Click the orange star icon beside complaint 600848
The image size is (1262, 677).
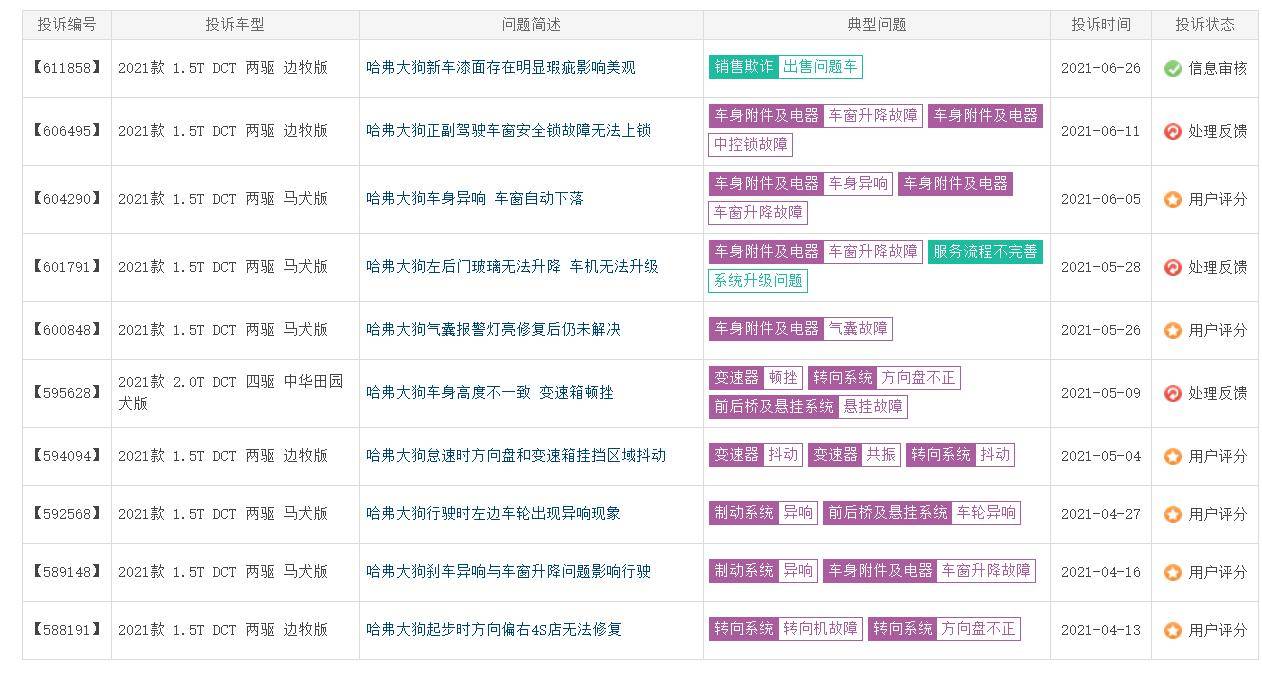(x=1172, y=330)
